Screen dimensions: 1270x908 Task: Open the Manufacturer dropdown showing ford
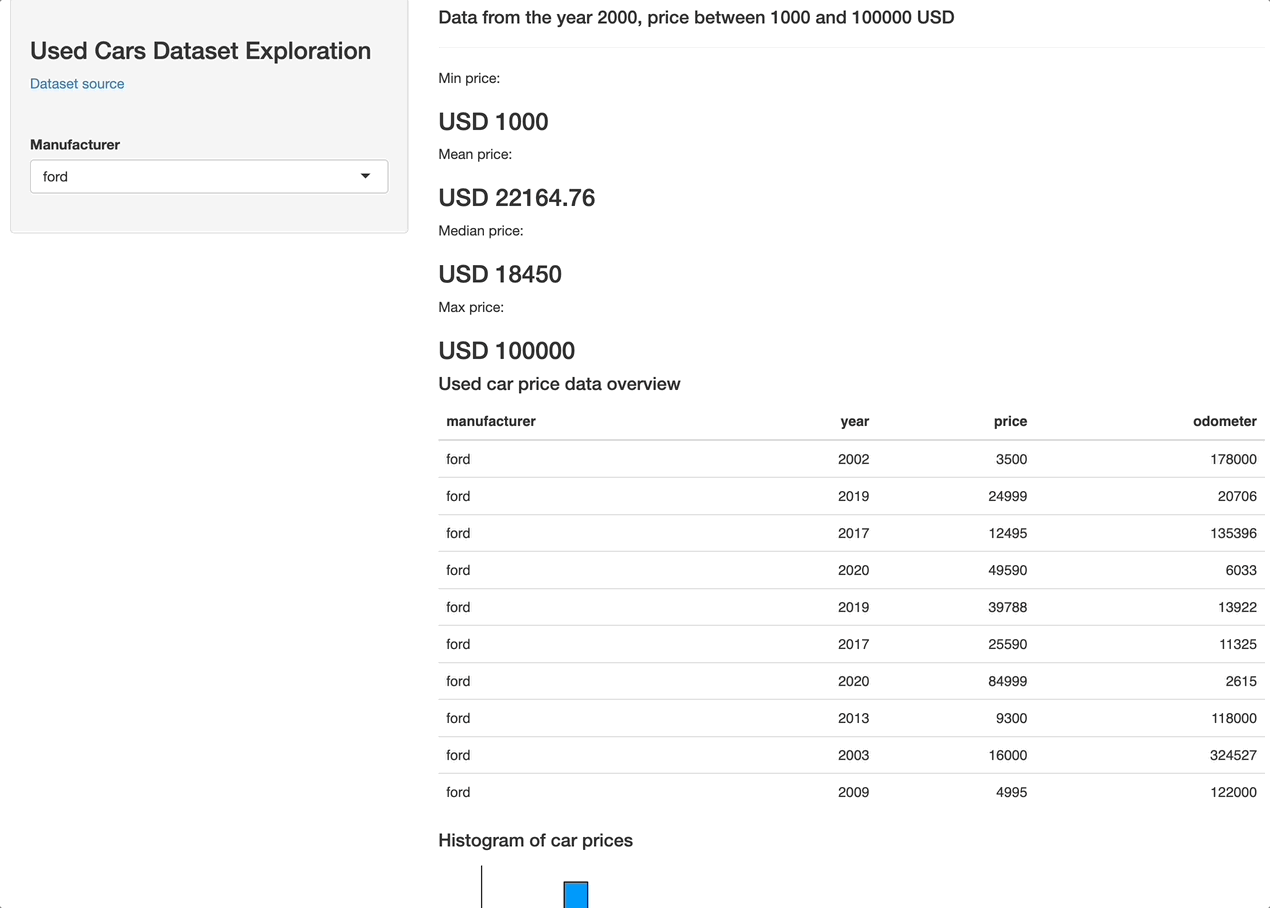pos(209,176)
